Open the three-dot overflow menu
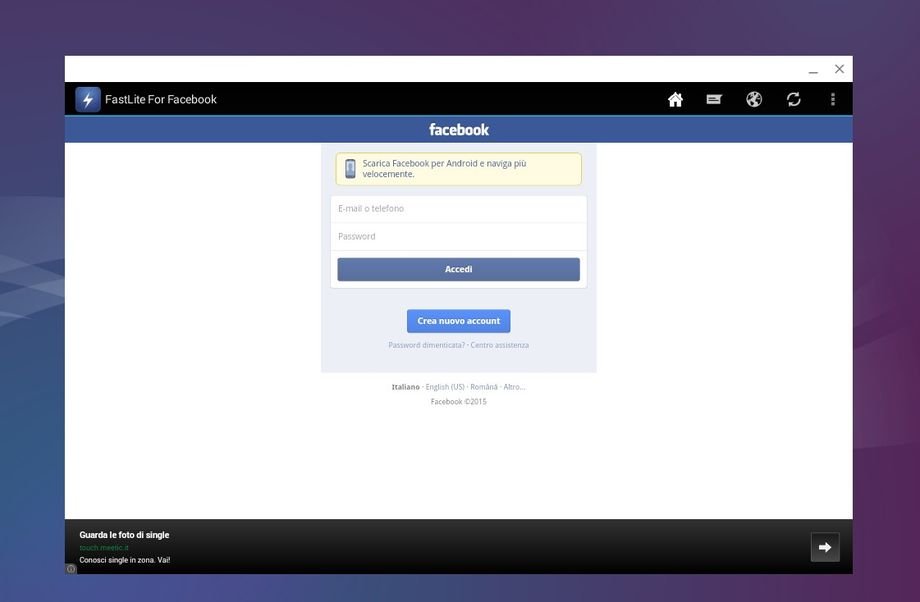 (x=833, y=99)
